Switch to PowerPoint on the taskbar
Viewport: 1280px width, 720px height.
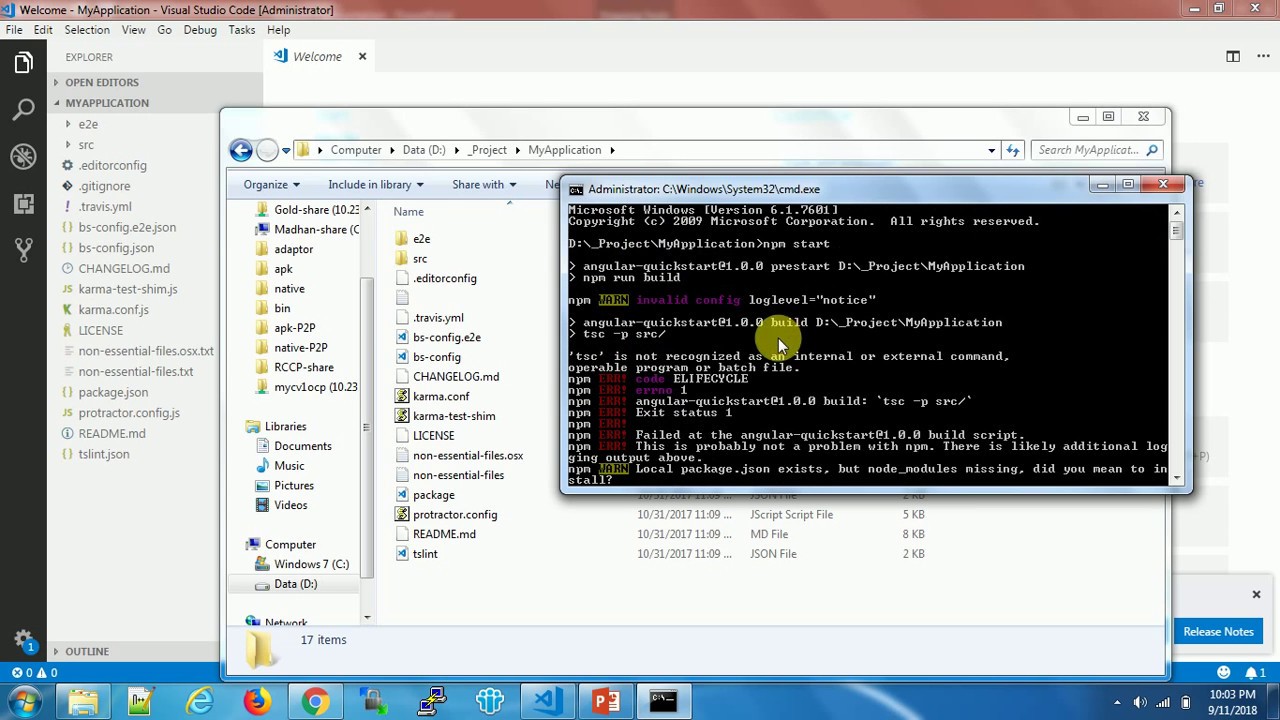tap(606, 701)
